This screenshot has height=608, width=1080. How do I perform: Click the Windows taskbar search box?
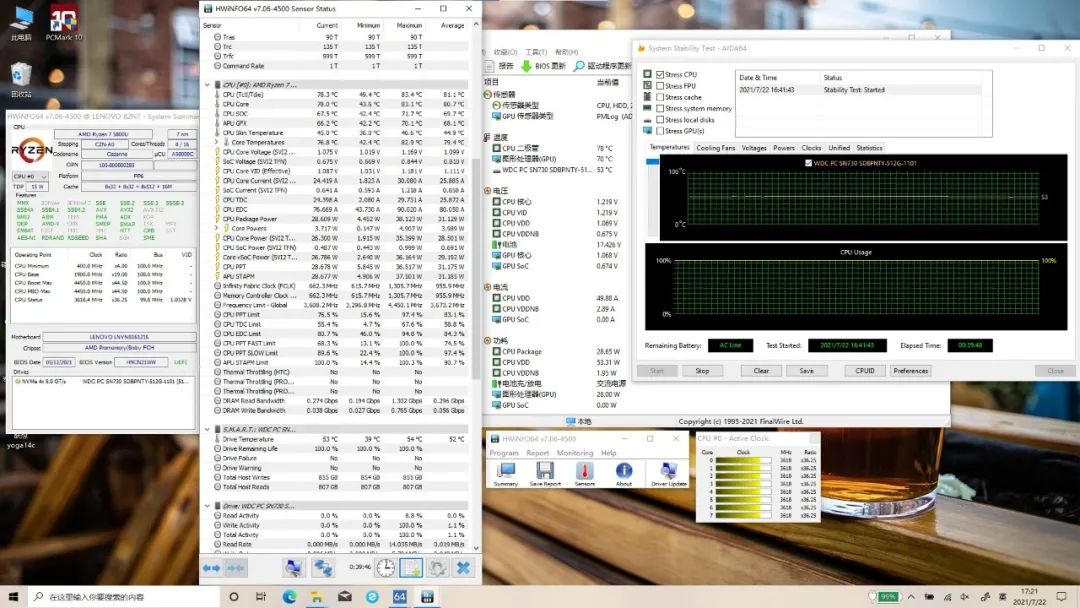point(120,597)
